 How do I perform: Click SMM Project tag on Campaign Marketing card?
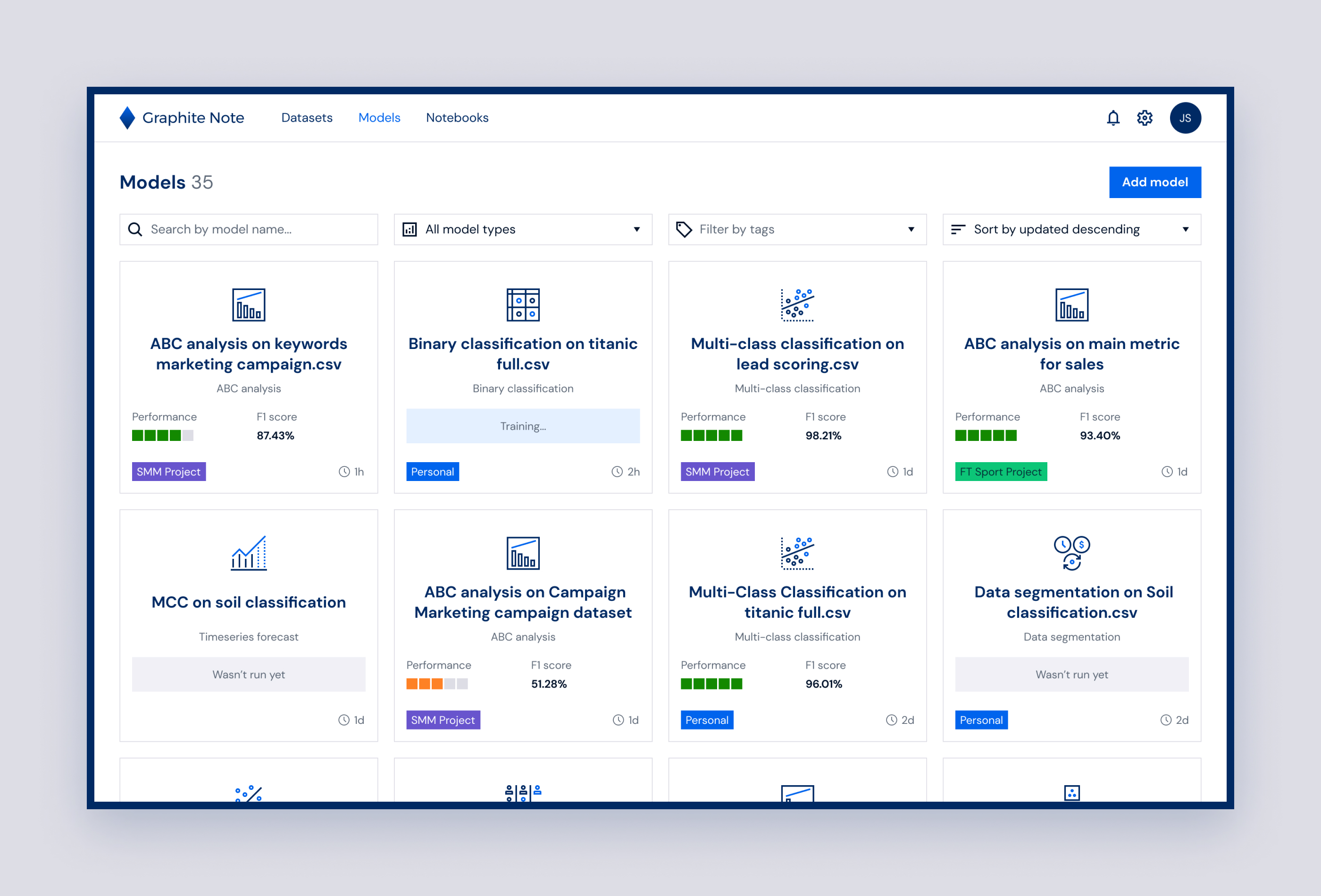click(x=443, y=720)
